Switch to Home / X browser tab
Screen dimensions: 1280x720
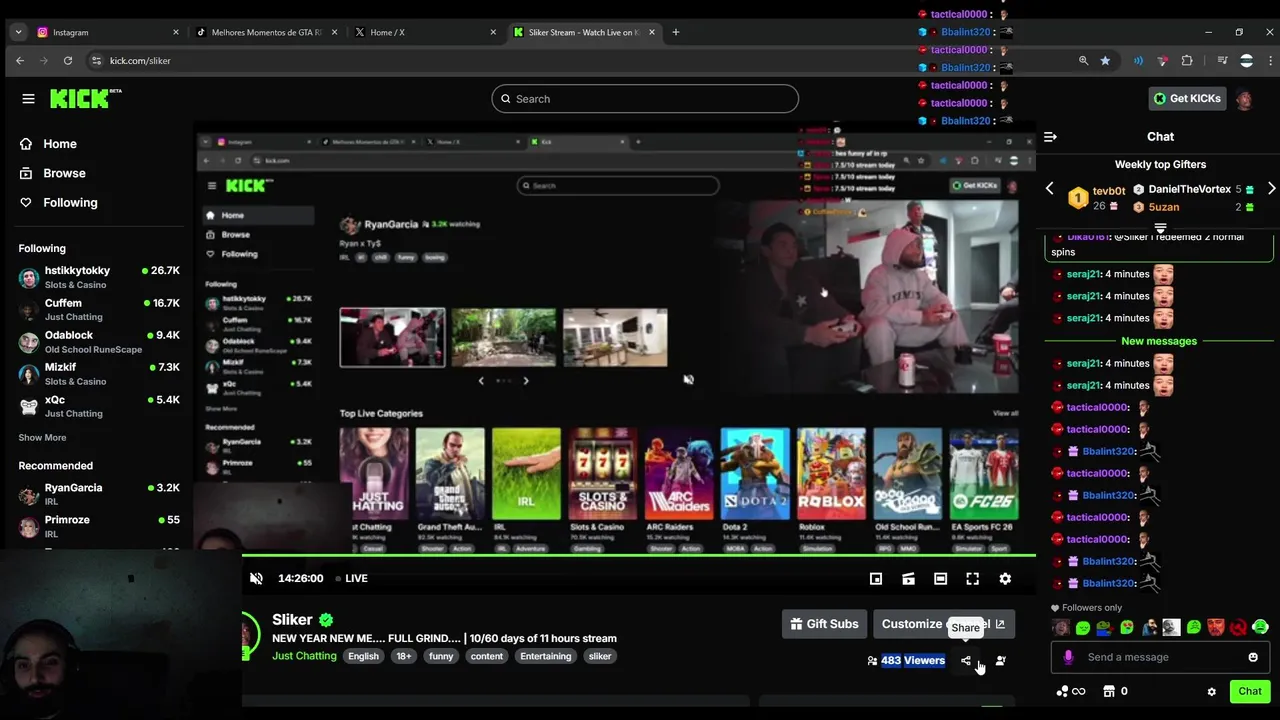(x=423, y=32)
